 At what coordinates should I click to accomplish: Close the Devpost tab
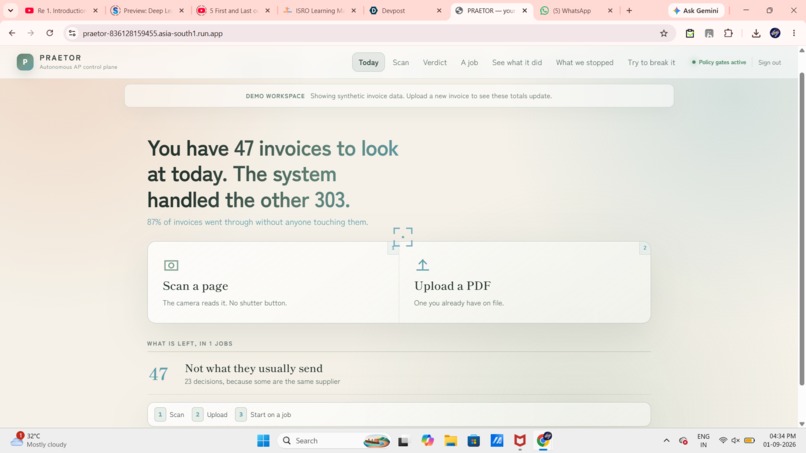pos(439,10)
